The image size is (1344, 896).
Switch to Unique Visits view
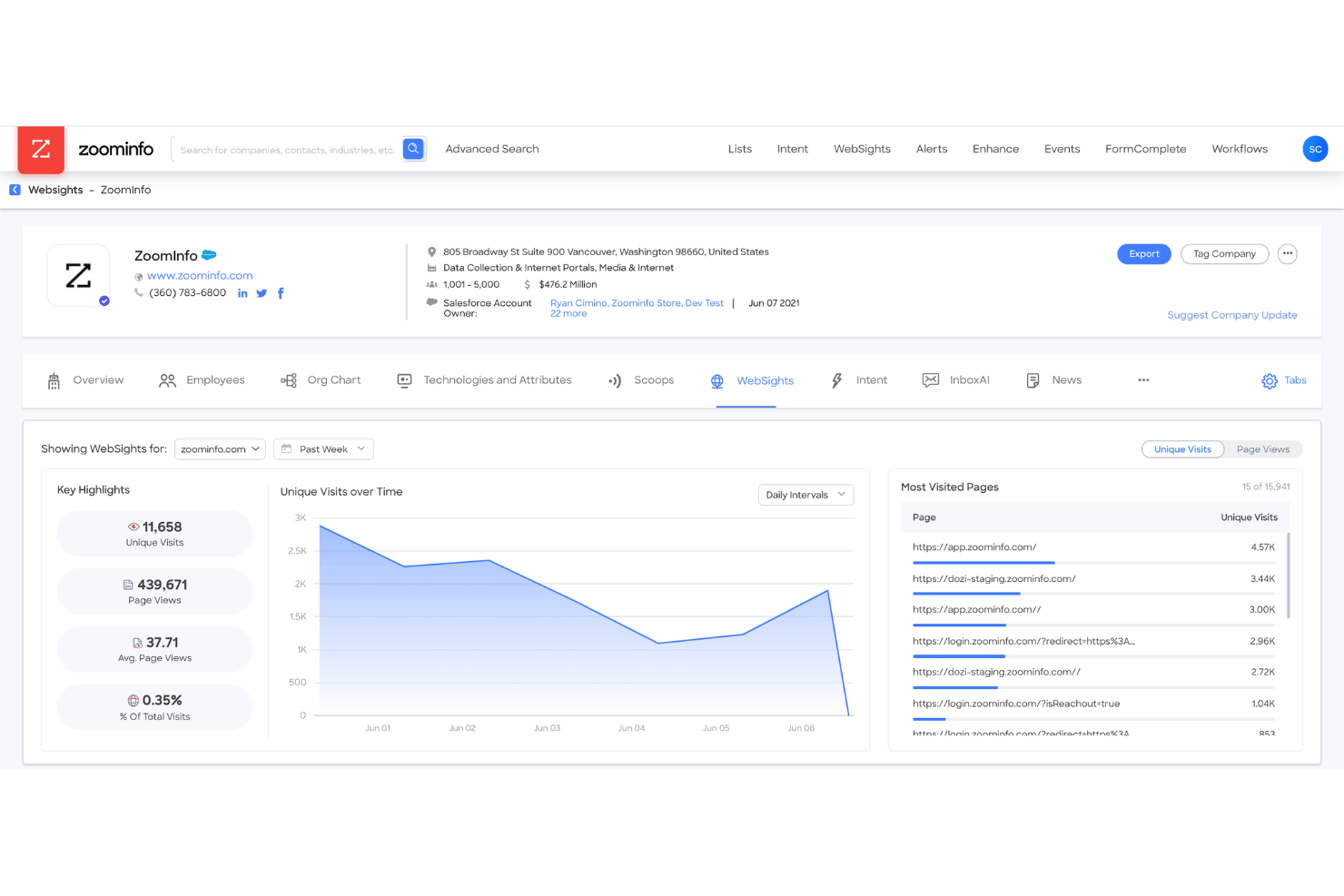[x=1182, y=449]
